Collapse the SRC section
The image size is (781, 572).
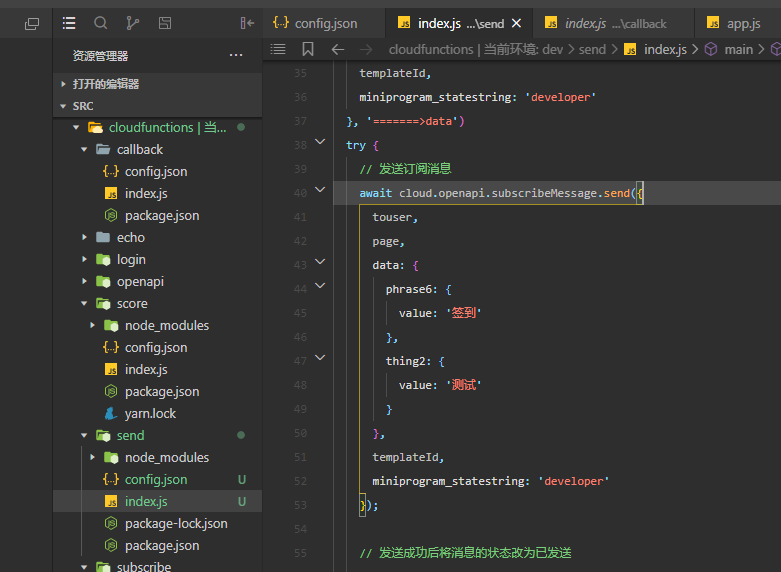157,106
